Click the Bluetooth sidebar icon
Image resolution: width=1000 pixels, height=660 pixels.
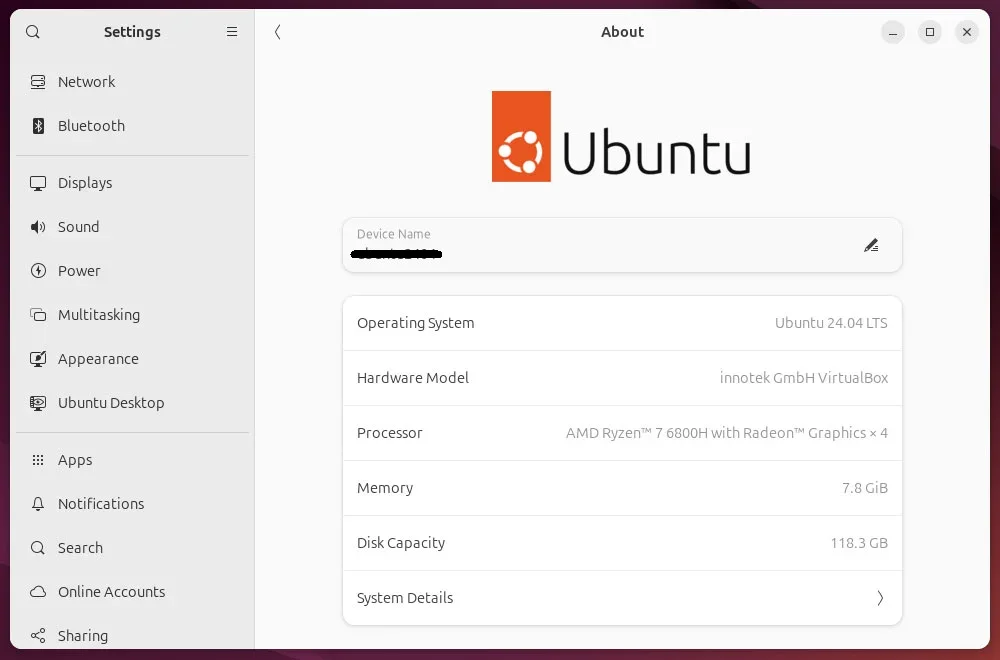click(x=38, y=126)
